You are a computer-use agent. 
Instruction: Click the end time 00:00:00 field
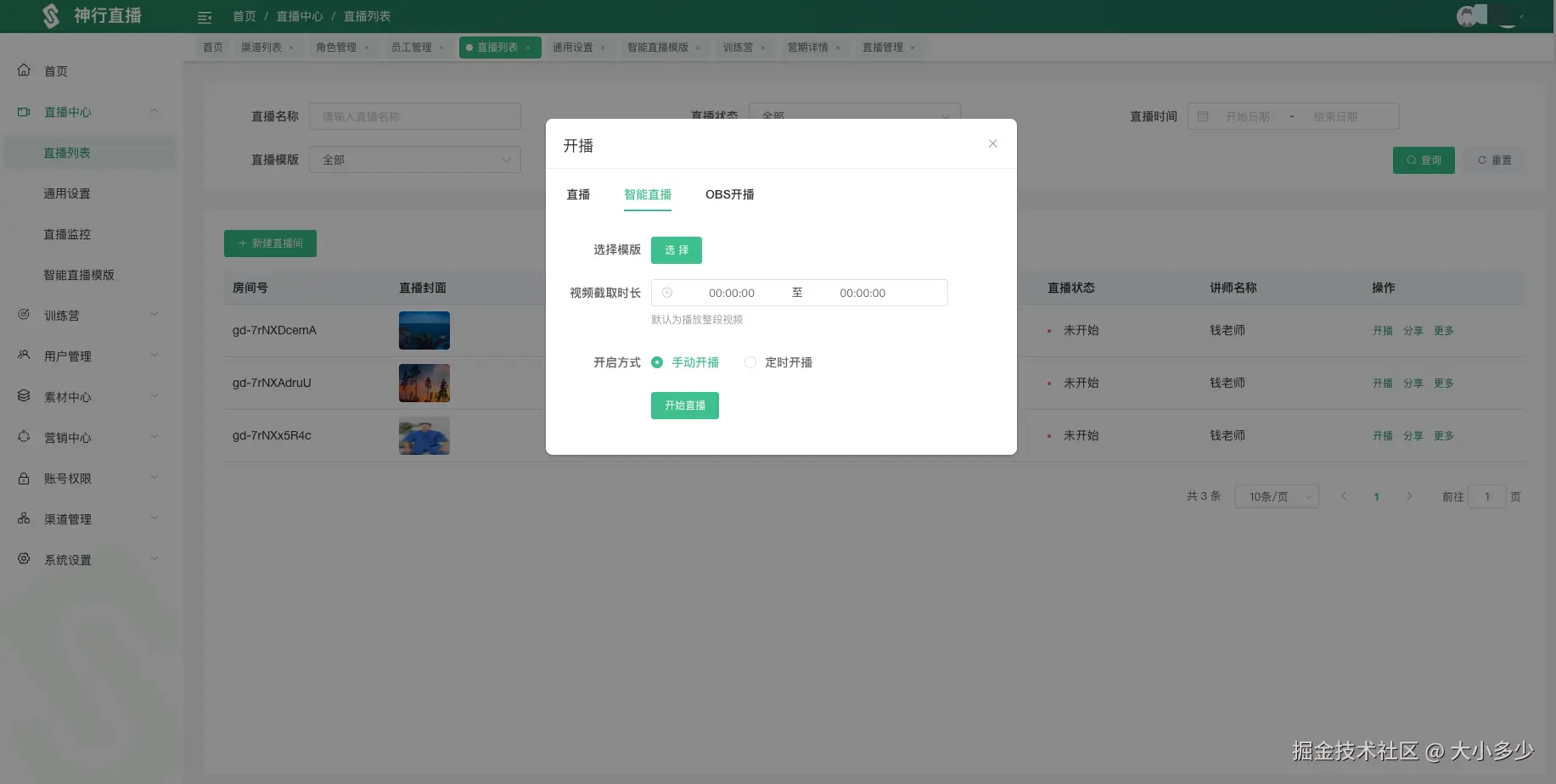pyautogui.click(x=862, y=293)
